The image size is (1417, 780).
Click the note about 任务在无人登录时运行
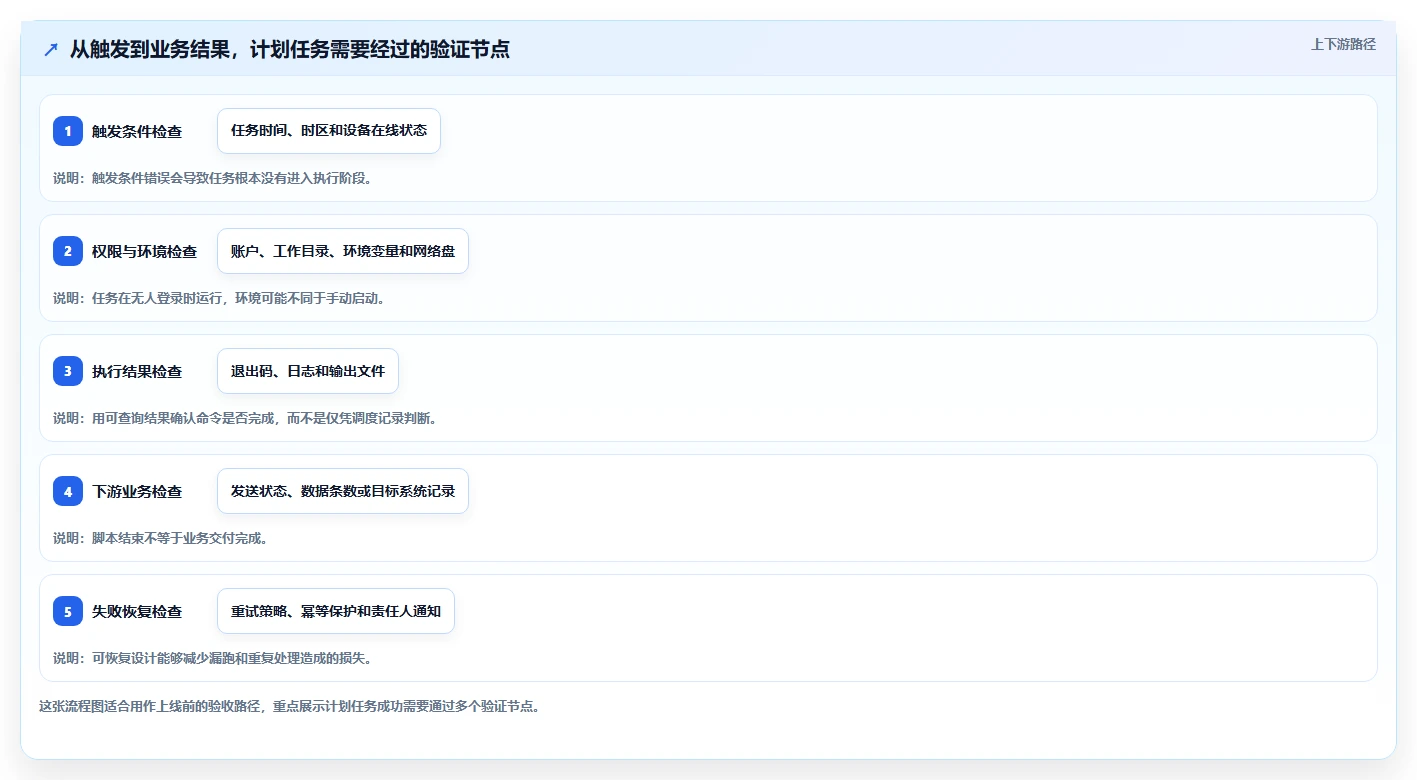pos(219,298)
